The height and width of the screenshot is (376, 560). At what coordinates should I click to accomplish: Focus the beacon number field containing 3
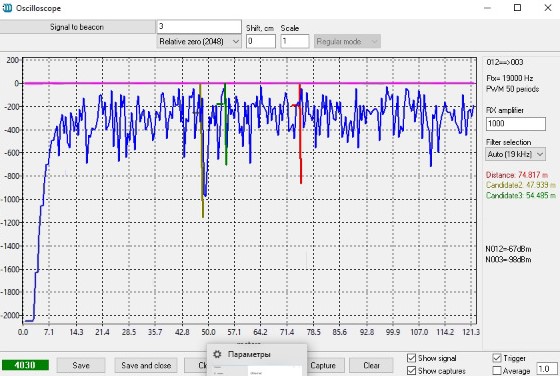pyautogui.click(x=199, y=26)
